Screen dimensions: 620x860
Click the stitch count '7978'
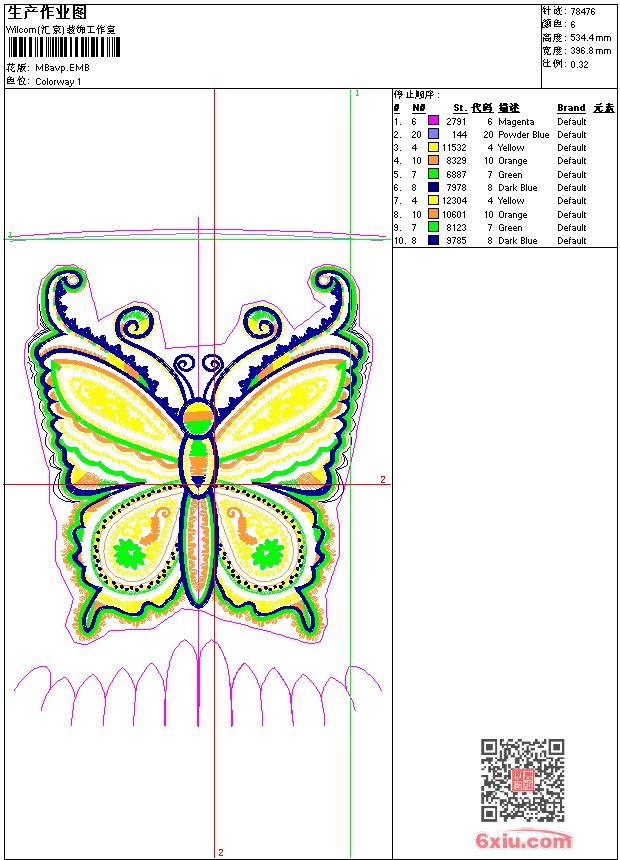[456, 188]
